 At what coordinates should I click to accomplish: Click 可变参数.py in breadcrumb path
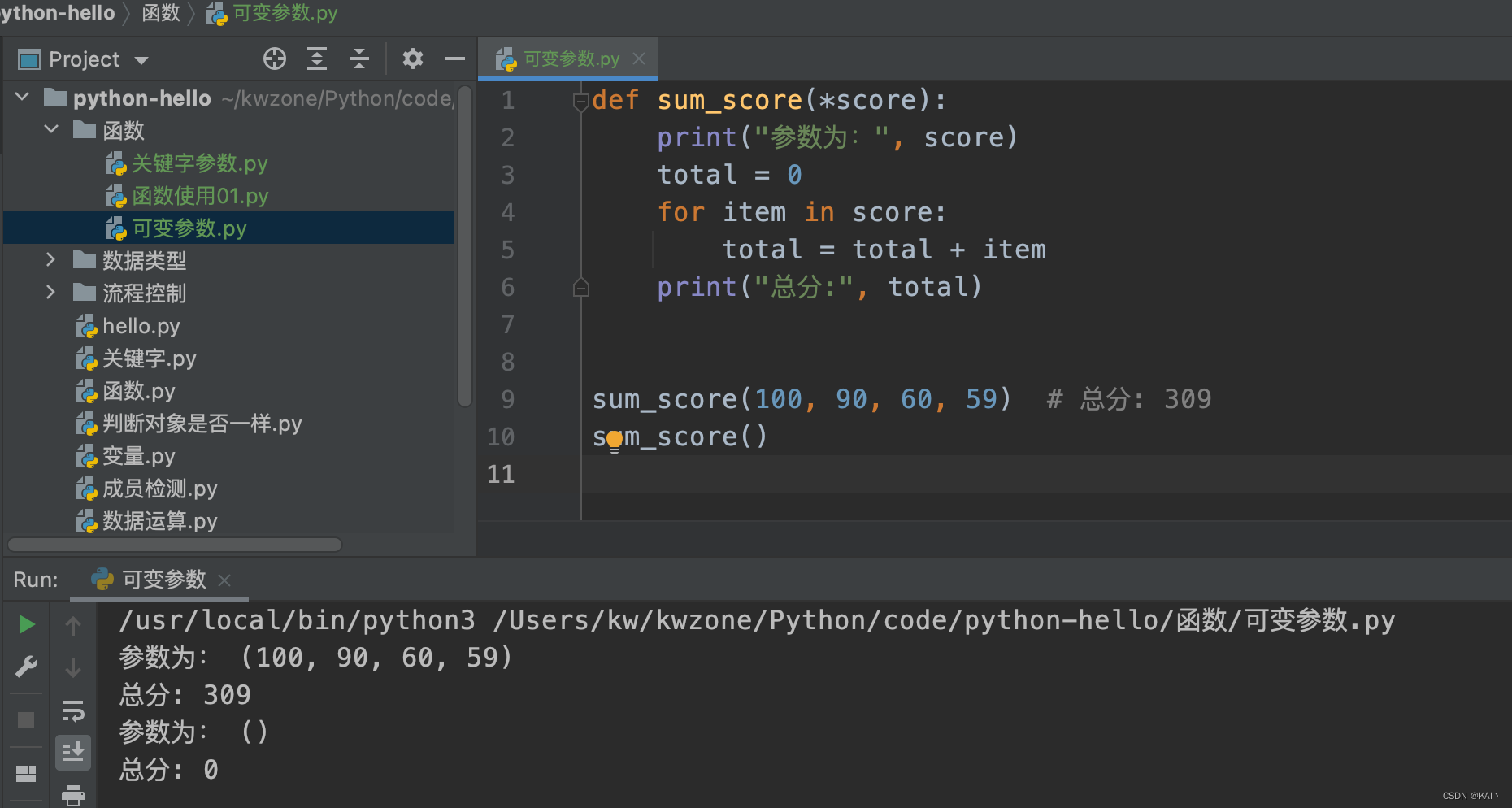(272, 13)
